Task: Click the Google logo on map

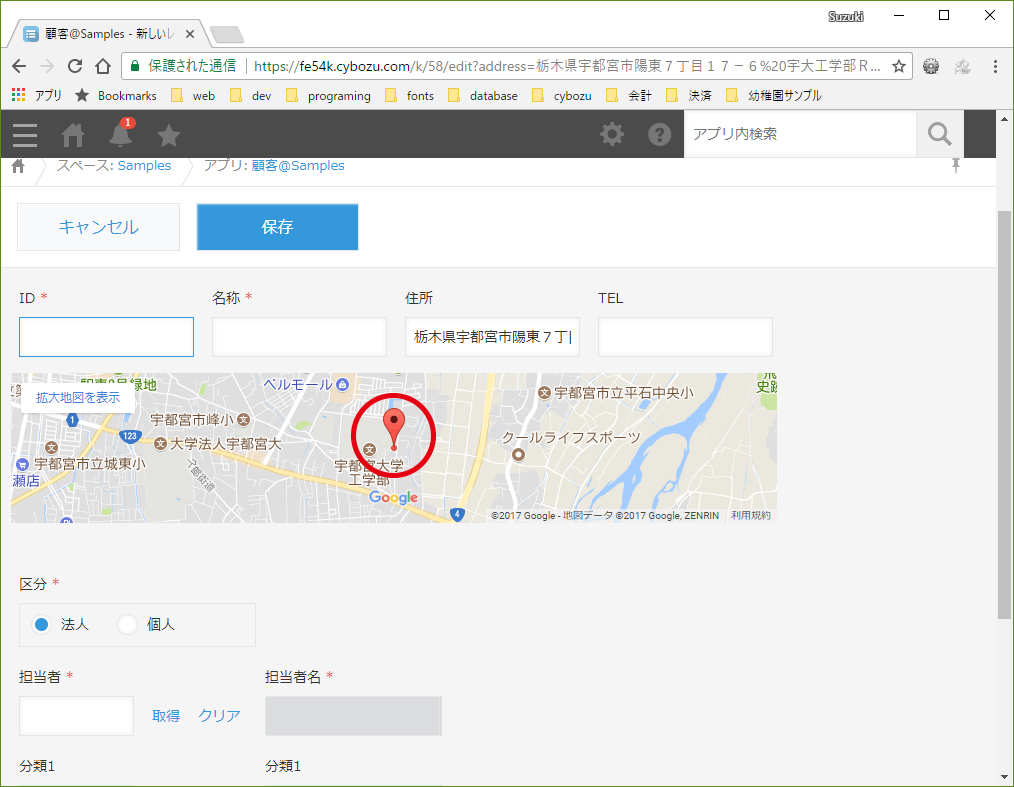Action: [393, 497]
